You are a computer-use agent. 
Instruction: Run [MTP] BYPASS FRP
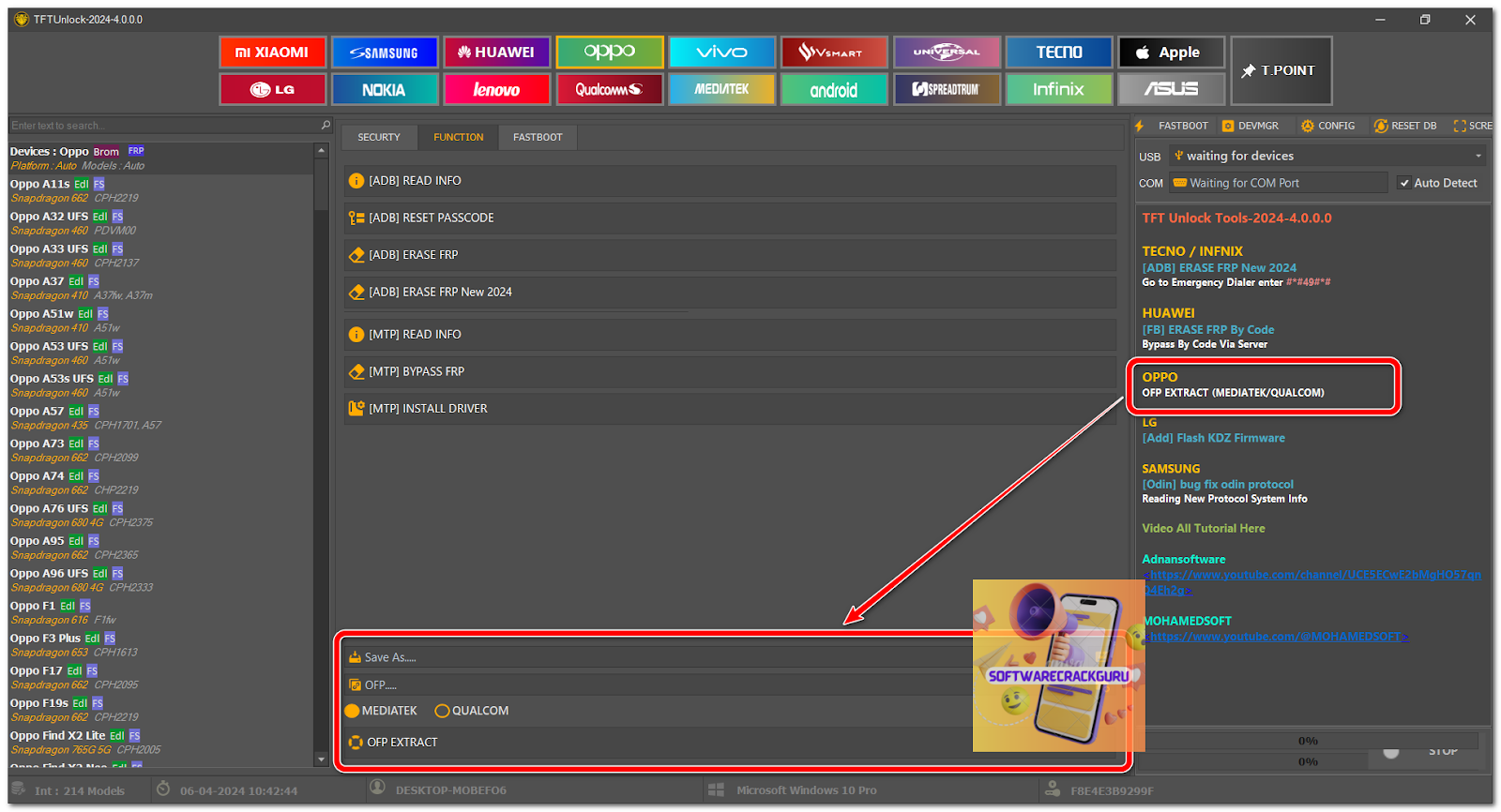[x=730, y=372]
